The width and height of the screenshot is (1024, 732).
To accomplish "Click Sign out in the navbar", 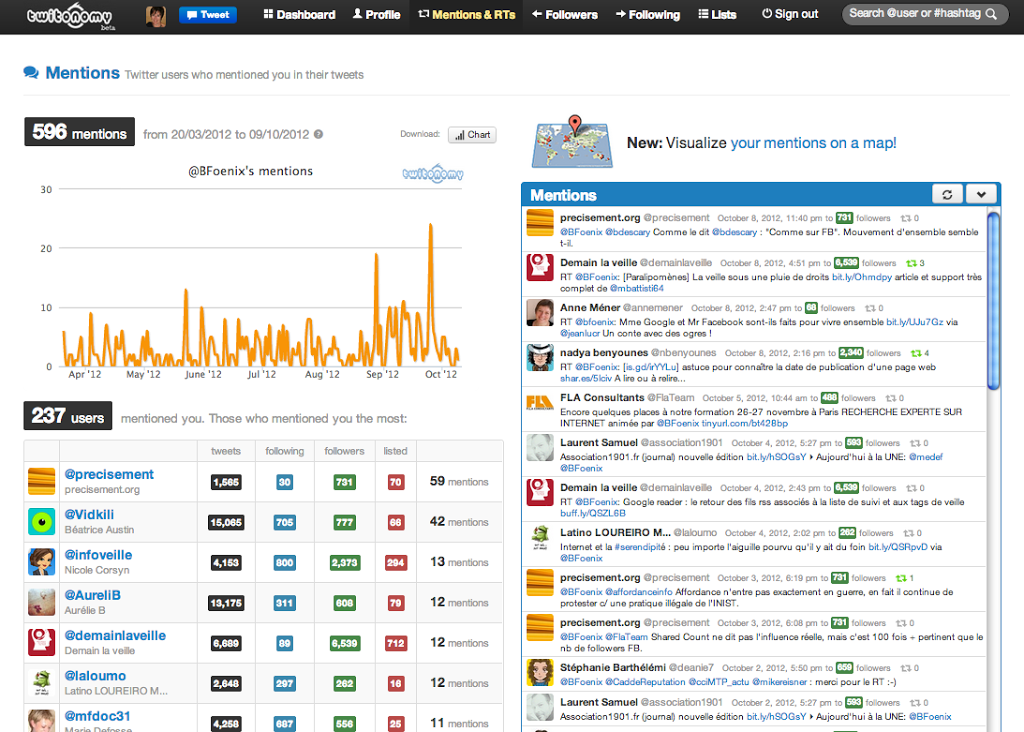I will (x=790, y=14).
